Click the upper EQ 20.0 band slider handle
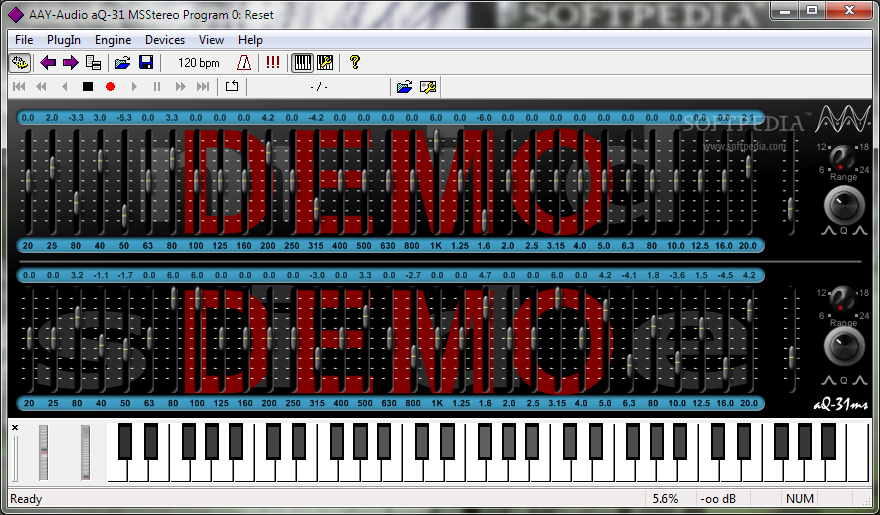 coord(749,166)
